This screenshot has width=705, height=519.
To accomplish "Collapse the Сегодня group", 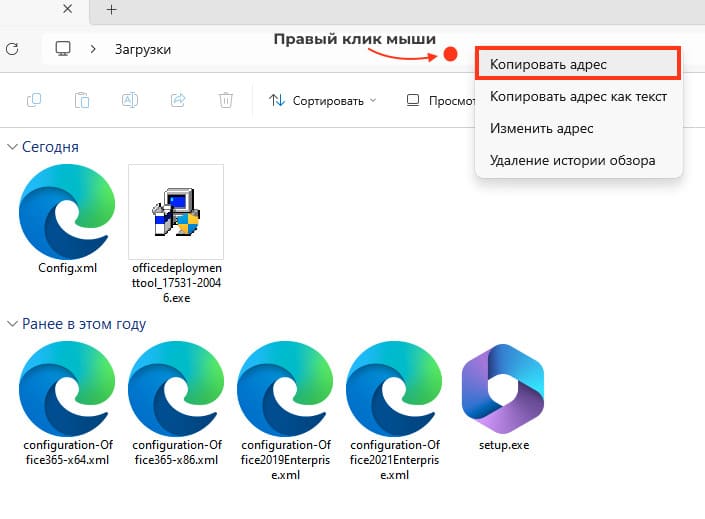I will click(x=13, y=147).
